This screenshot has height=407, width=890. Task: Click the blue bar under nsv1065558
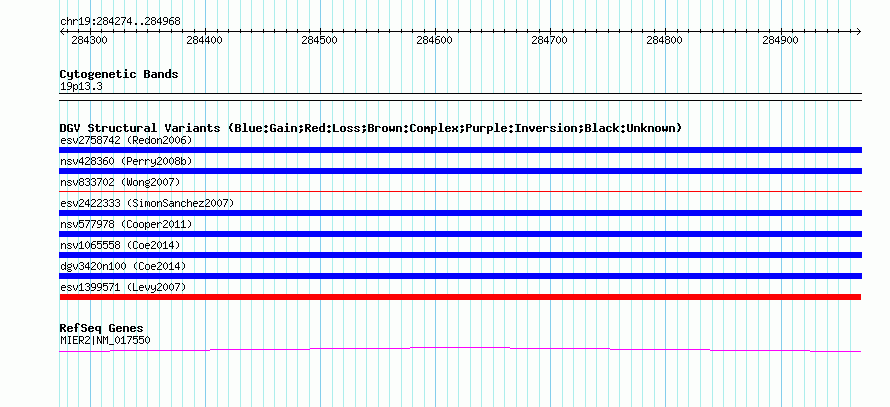point(460,255)
